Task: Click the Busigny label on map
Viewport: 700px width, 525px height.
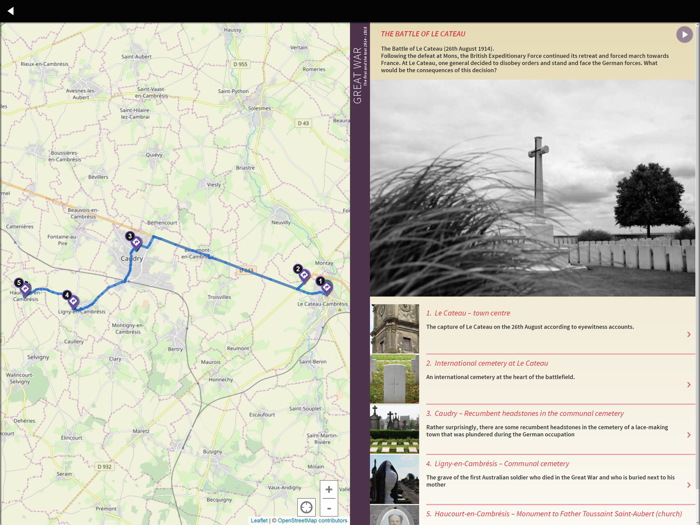Action: click(212, 452)
